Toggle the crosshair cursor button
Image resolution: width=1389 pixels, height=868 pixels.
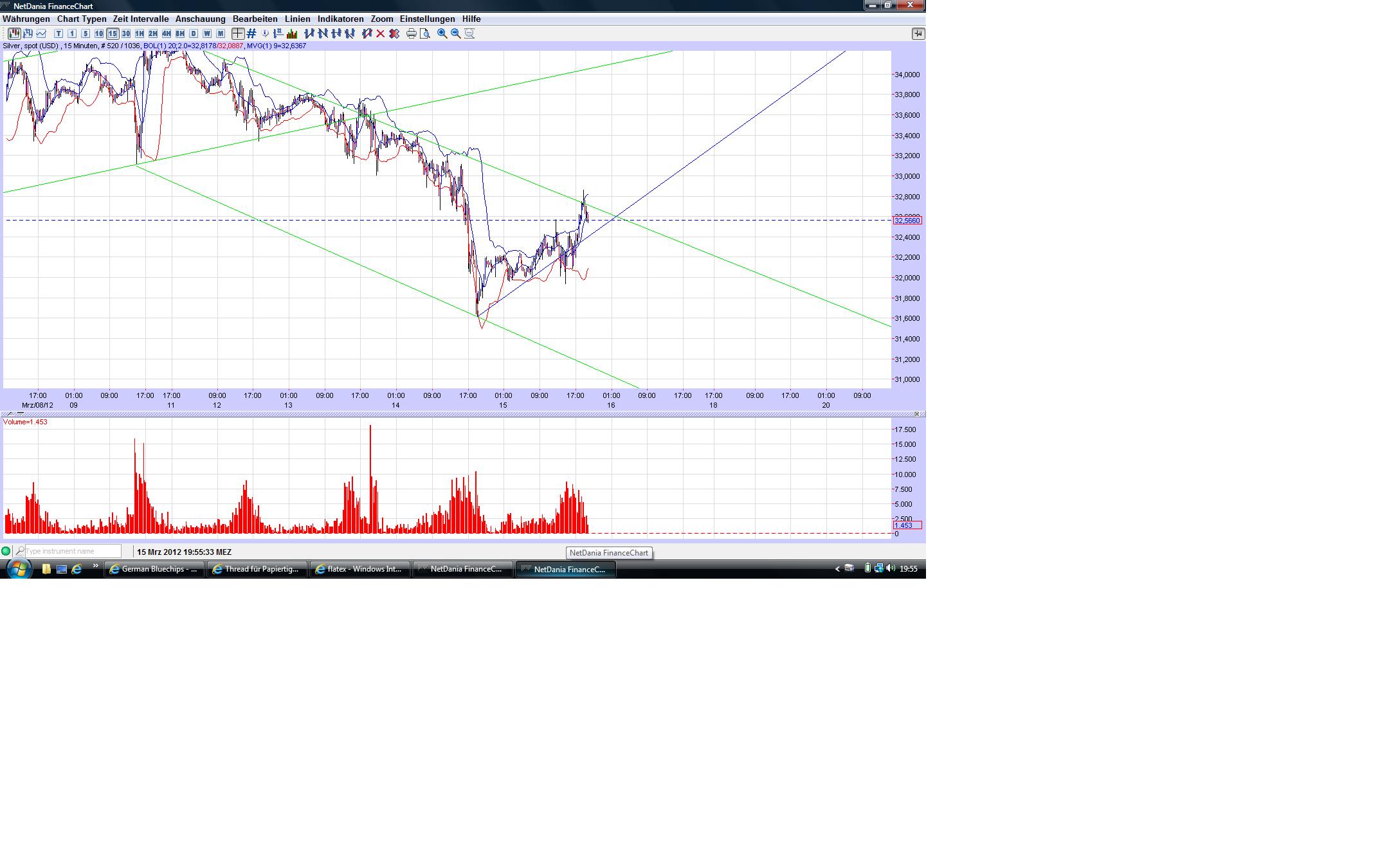(x=238, y=33)
